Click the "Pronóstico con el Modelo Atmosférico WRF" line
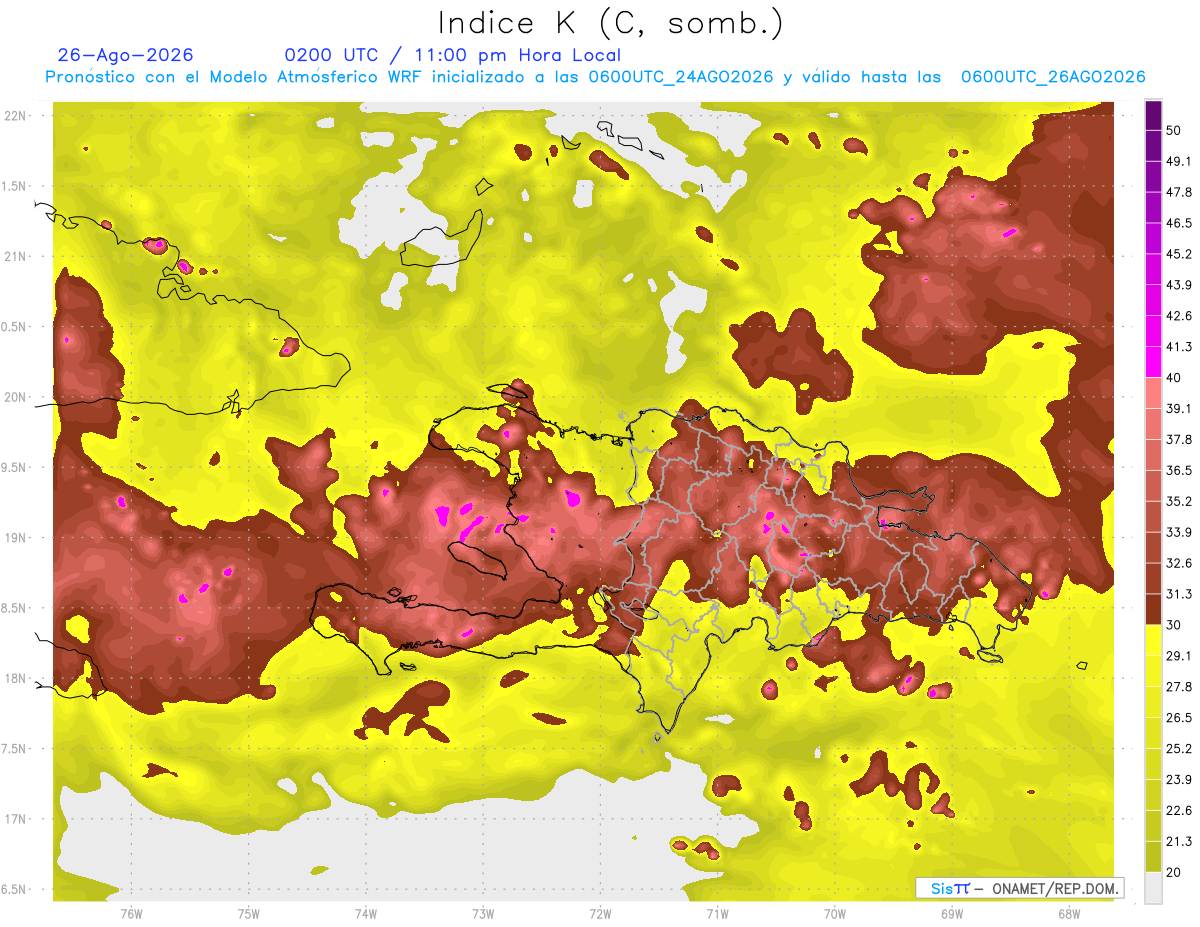Viewport: 1200px width, 927px height. click(595, 77)
